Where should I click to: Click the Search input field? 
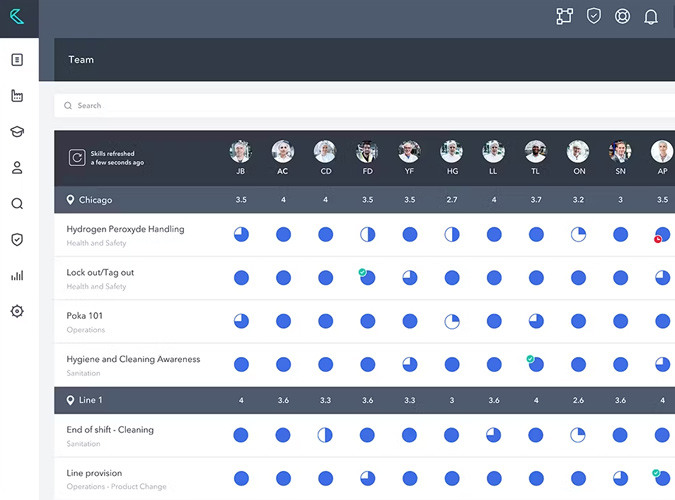click(360, 105)
